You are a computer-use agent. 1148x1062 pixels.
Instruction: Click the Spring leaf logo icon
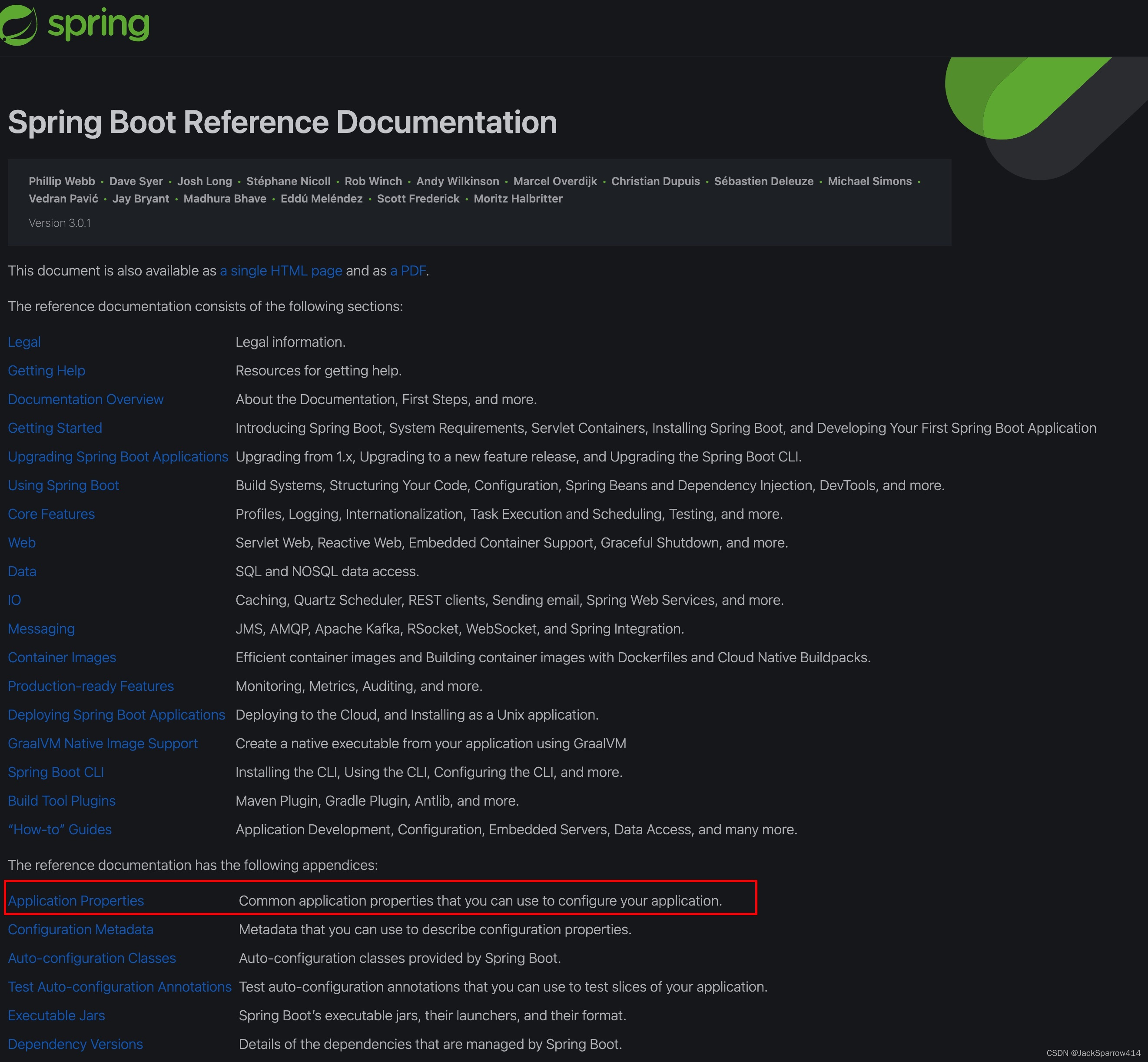18,25
